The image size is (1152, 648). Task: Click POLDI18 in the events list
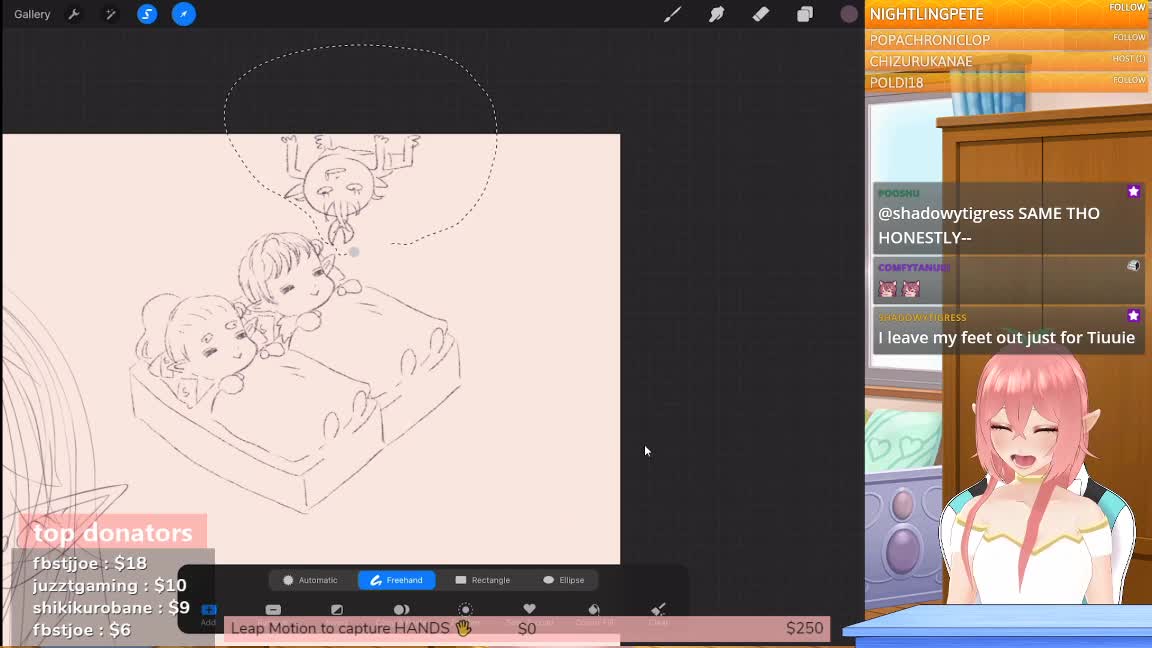coord(896,82)
